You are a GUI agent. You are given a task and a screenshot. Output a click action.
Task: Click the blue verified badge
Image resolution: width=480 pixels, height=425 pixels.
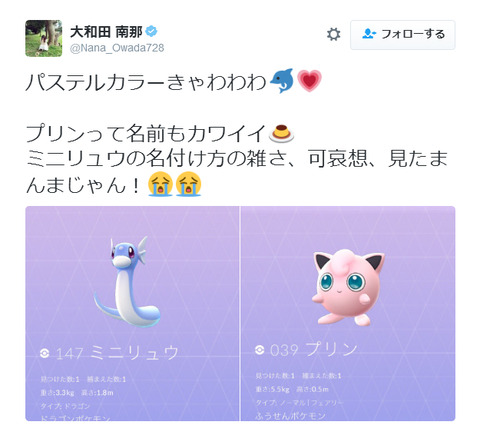point(152,32)
